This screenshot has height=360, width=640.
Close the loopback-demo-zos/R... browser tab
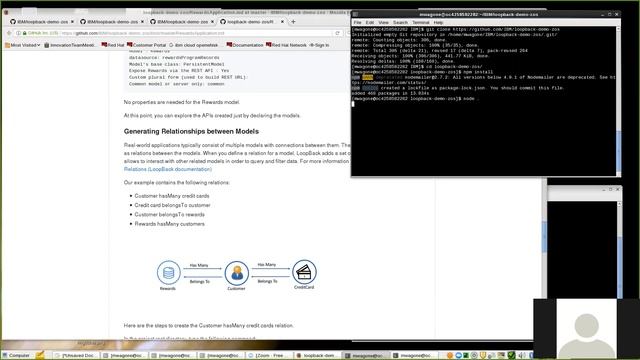pos(282,22)
